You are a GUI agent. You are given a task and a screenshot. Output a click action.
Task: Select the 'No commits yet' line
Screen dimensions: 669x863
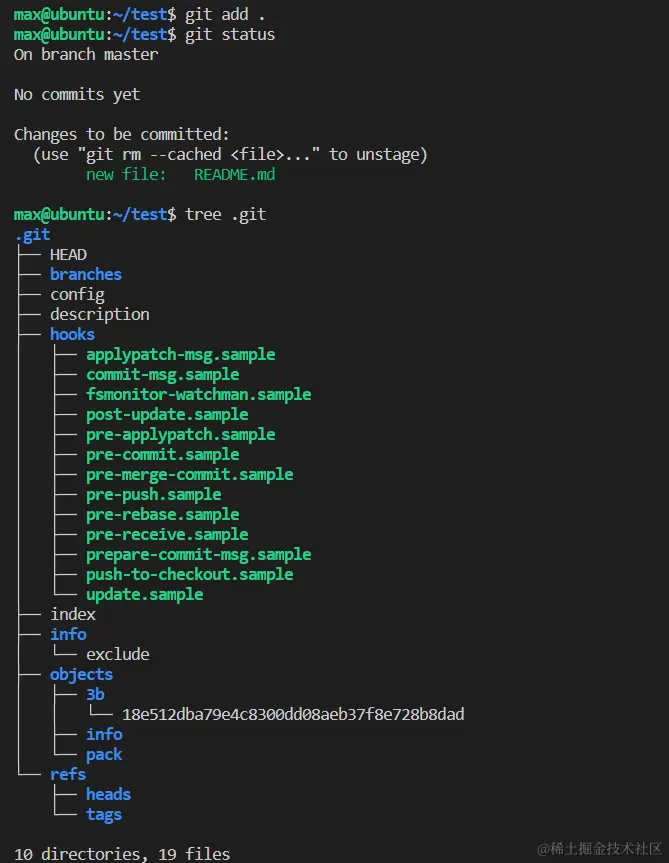click(77, 94)
